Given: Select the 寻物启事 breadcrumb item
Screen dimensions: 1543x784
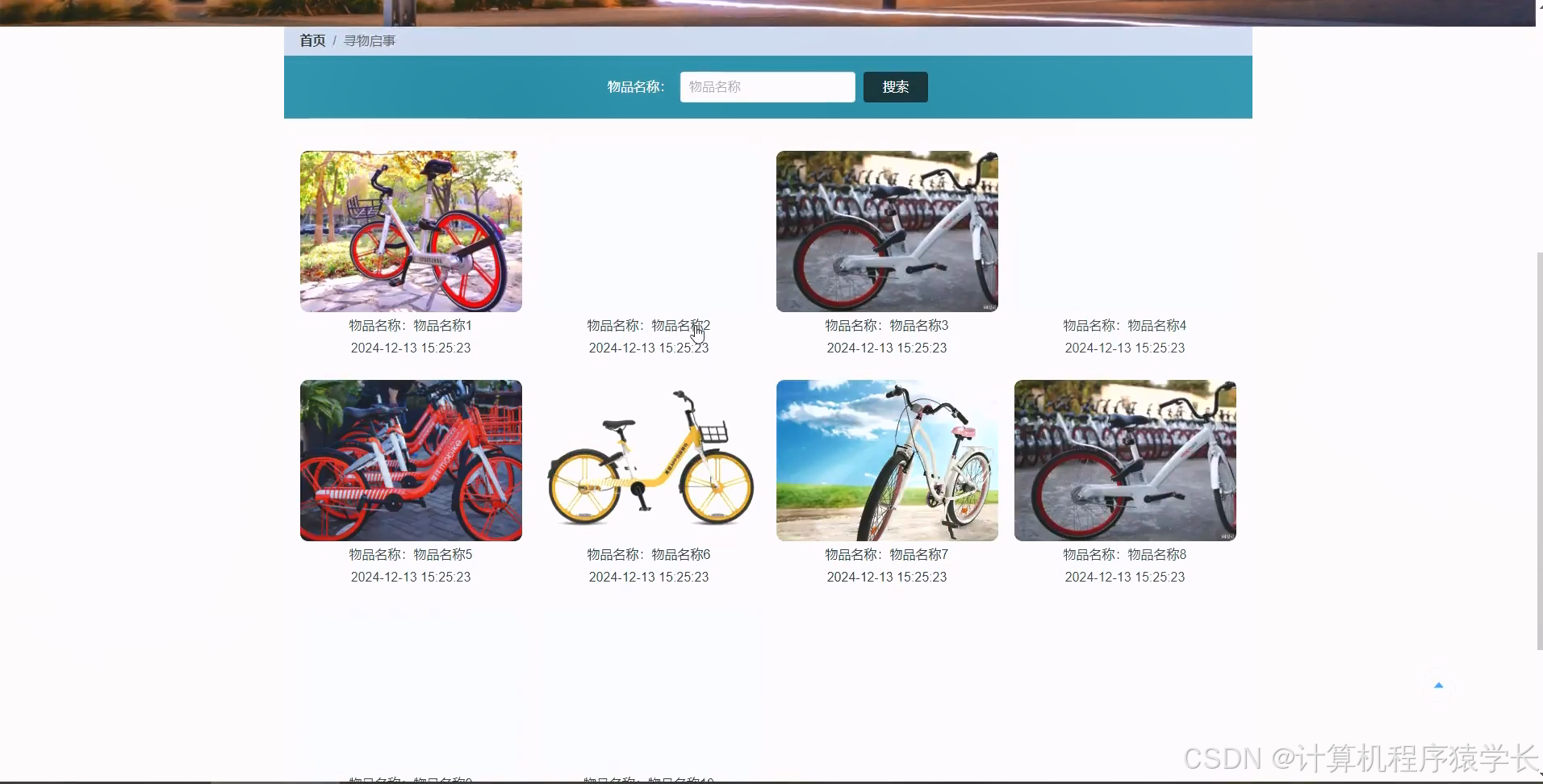Looking at the screenshot, I should [369, 40].
